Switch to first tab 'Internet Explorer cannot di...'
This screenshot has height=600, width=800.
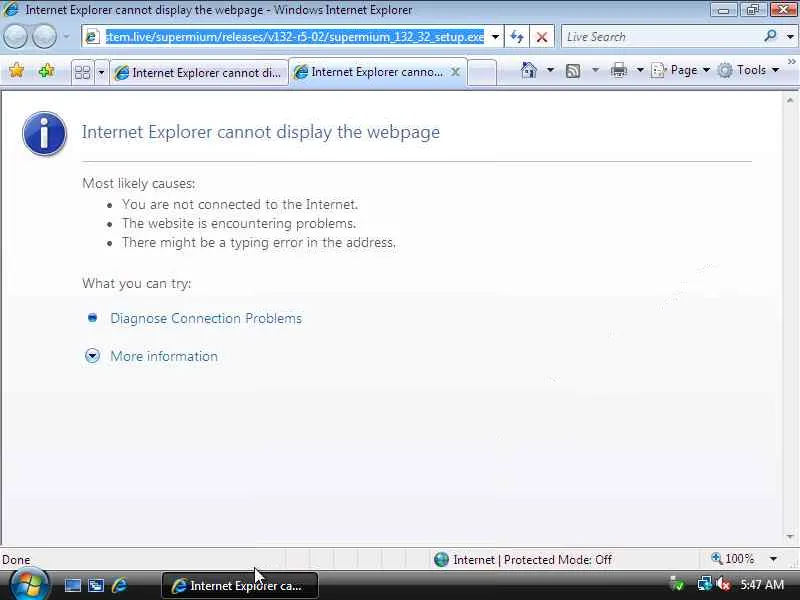pyautogui.click(x=199, y=73)
